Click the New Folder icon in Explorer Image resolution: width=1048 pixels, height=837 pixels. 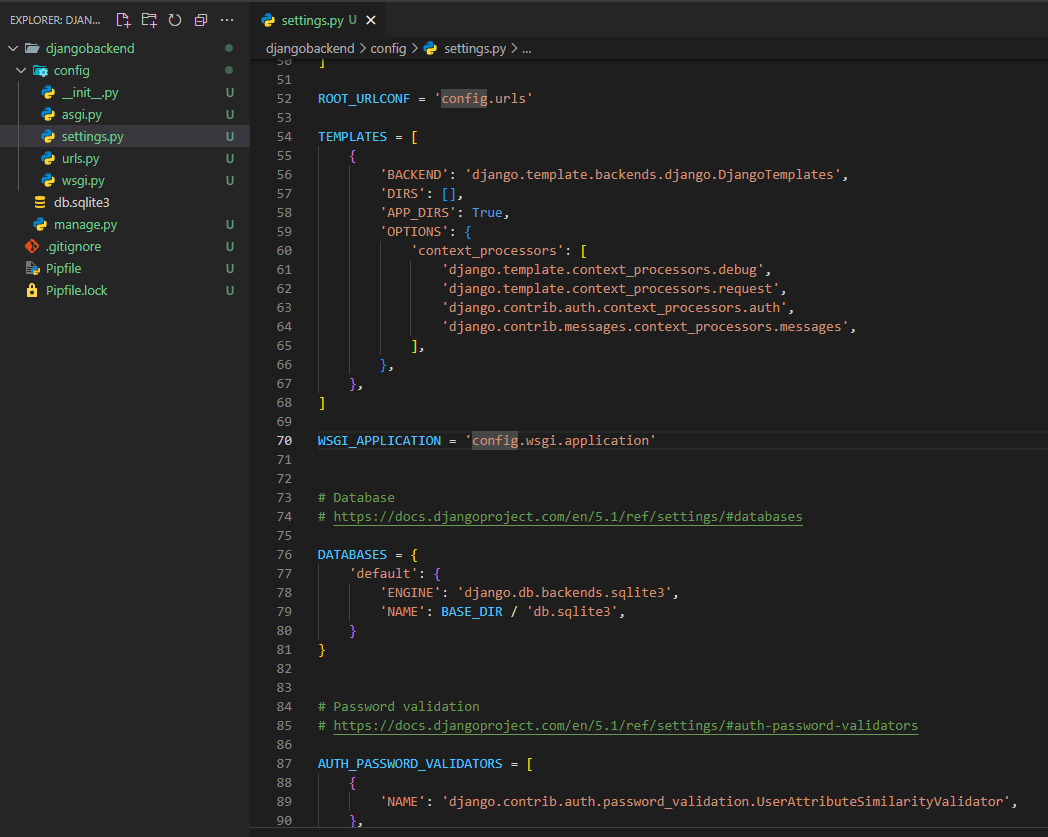tap(149, 20)
